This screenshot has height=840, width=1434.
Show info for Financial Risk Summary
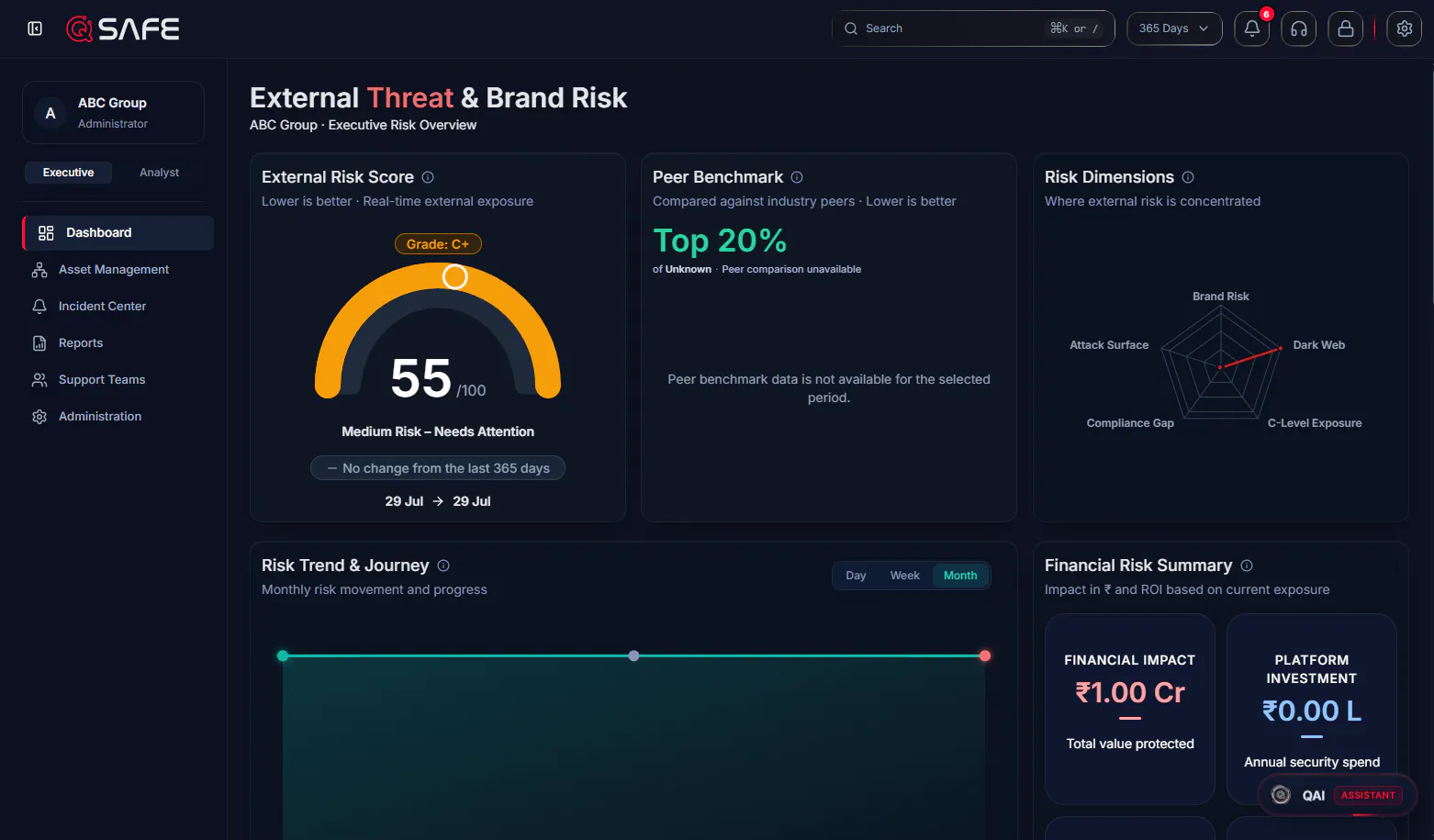click(1247, 566)
